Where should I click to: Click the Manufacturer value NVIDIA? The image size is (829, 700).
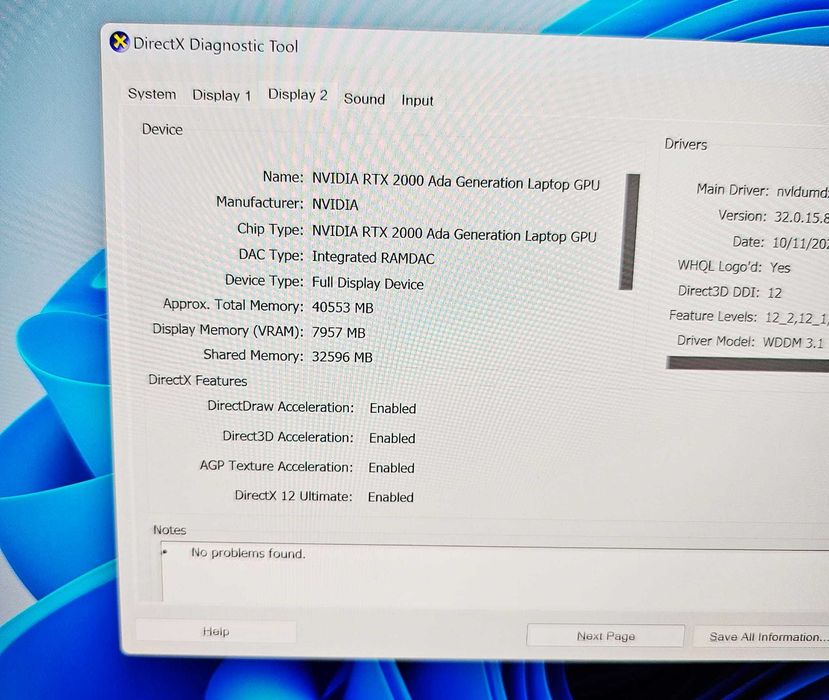point(335,205)
